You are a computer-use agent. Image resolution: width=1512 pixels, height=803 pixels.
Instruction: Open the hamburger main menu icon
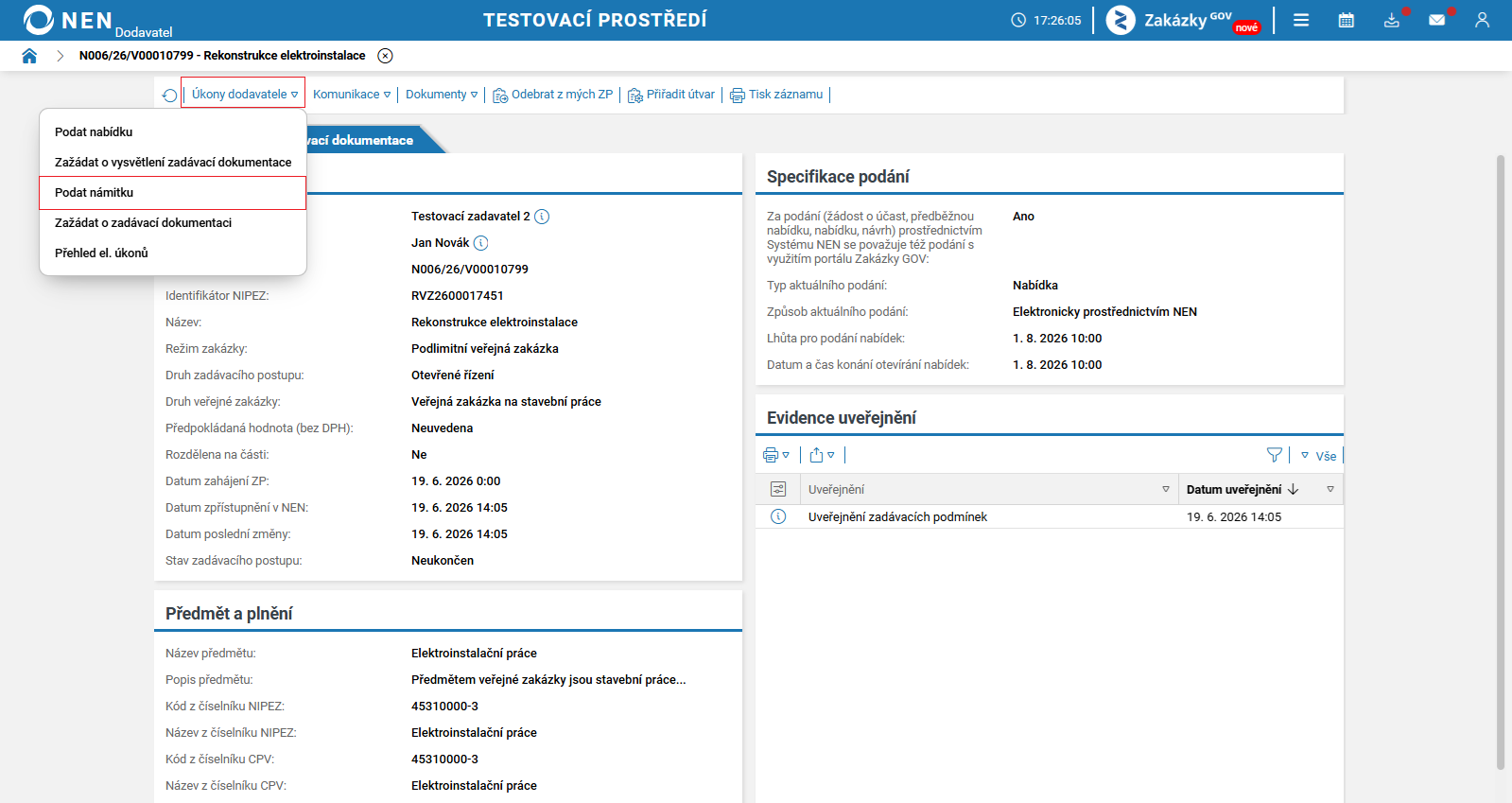coord(1301,20)
